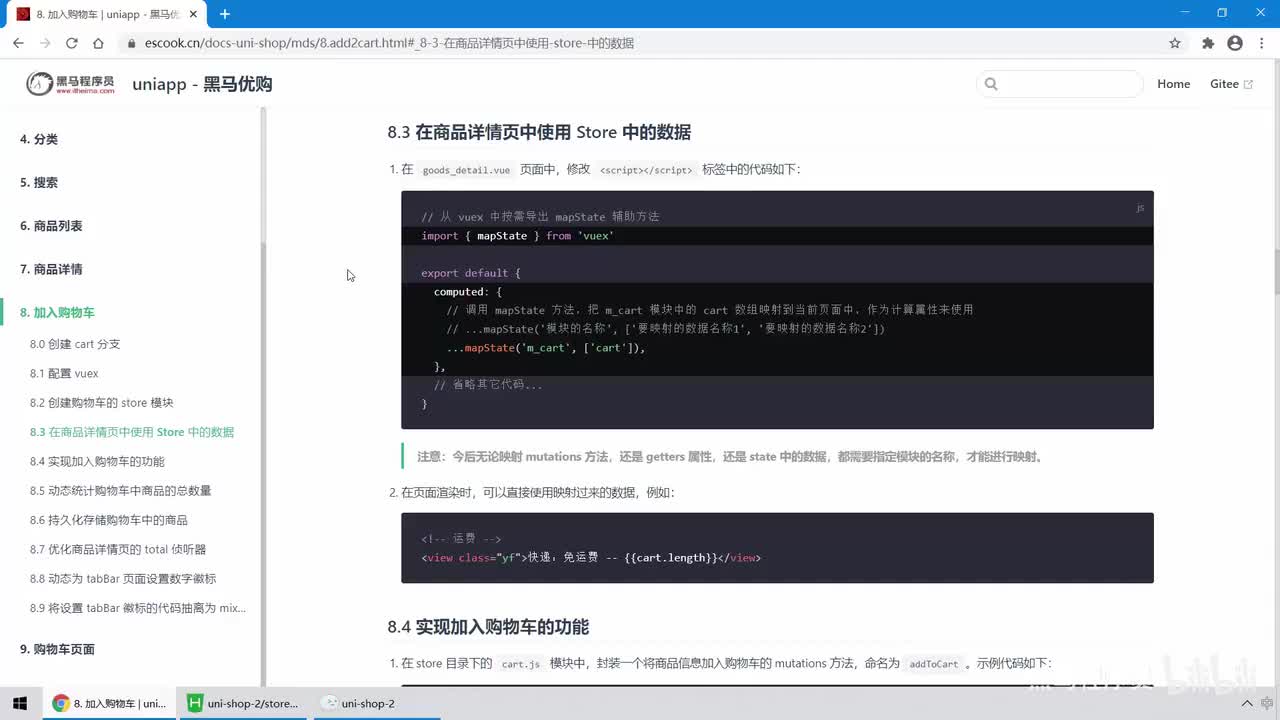Go back with the browser back arrow

pyautogui.click(x=18, y=43)
